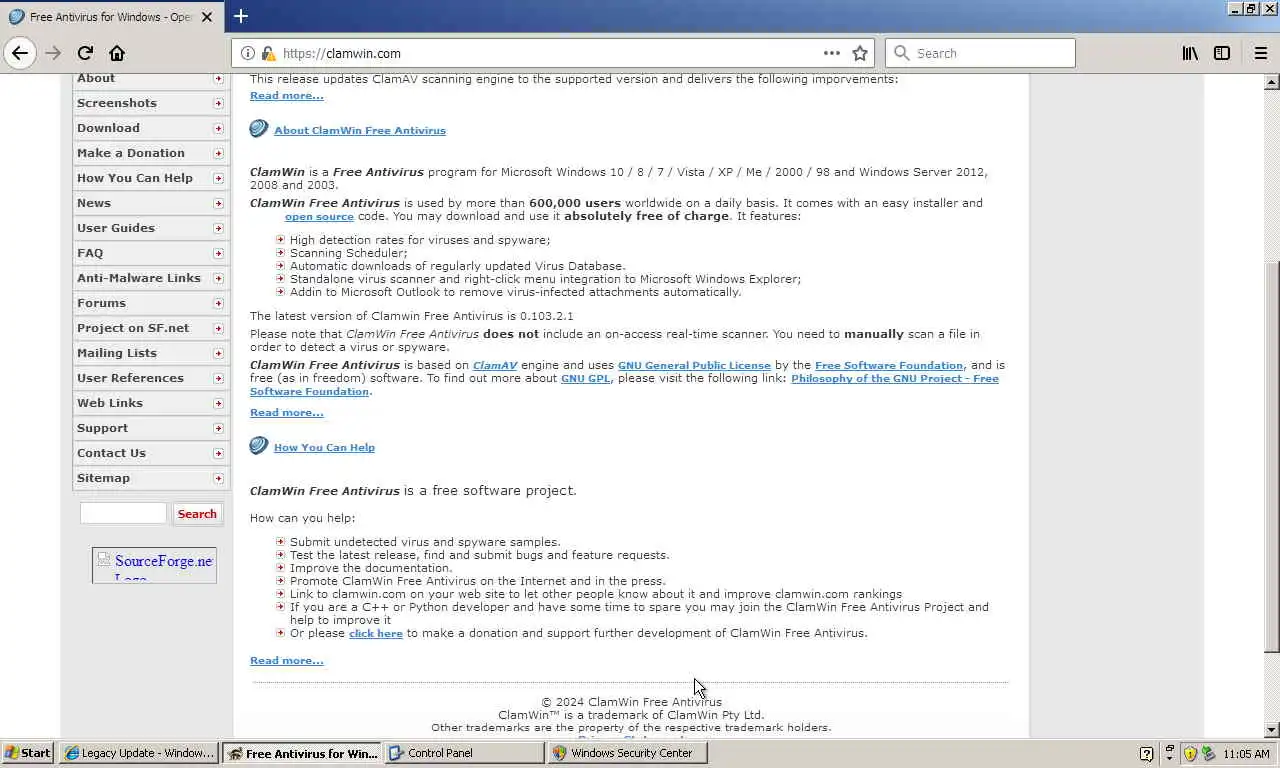Expand the Forums sidebar menu arrow

(218, 303)
